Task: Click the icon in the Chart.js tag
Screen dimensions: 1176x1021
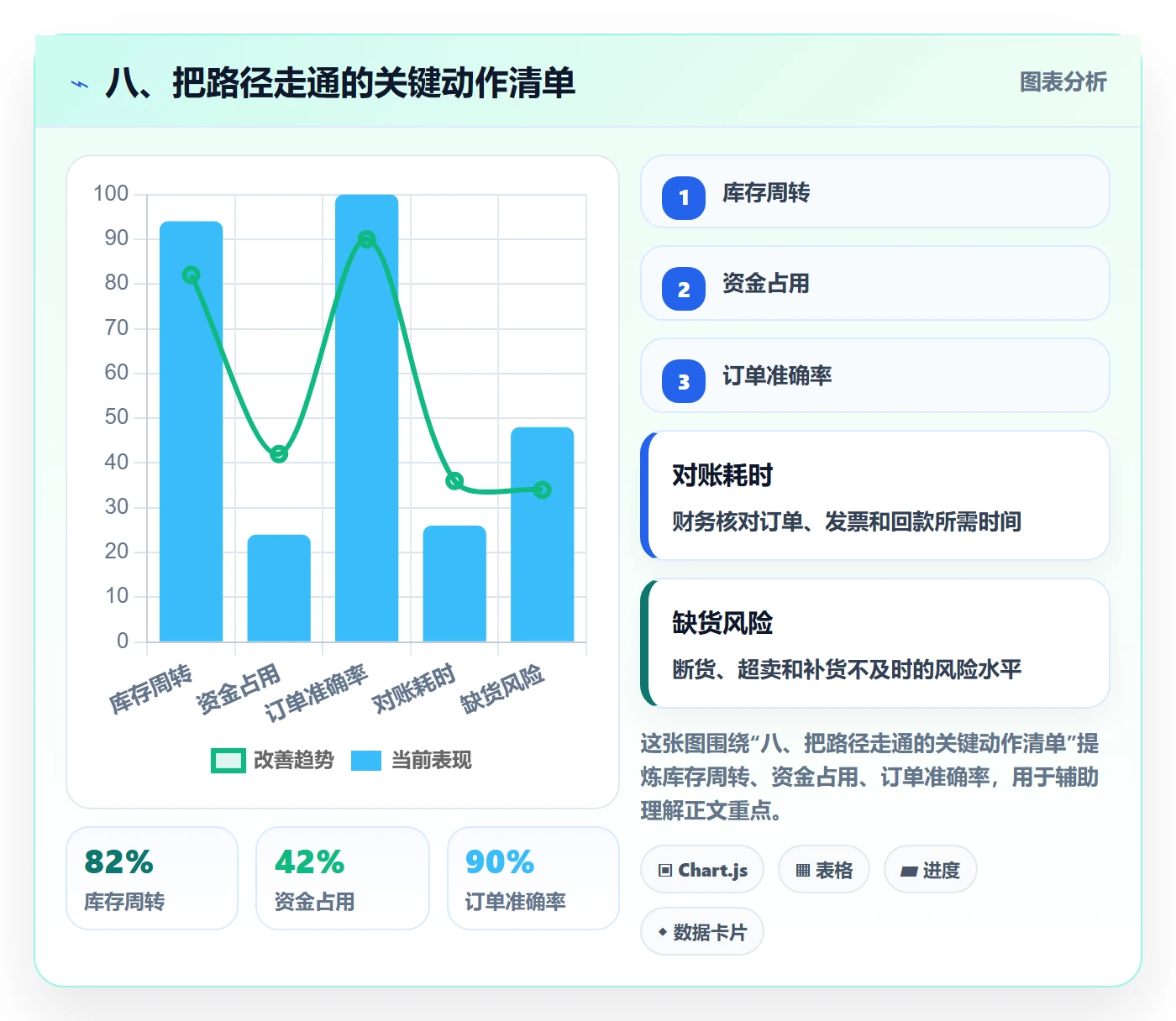Action: [x=665, y=871]
